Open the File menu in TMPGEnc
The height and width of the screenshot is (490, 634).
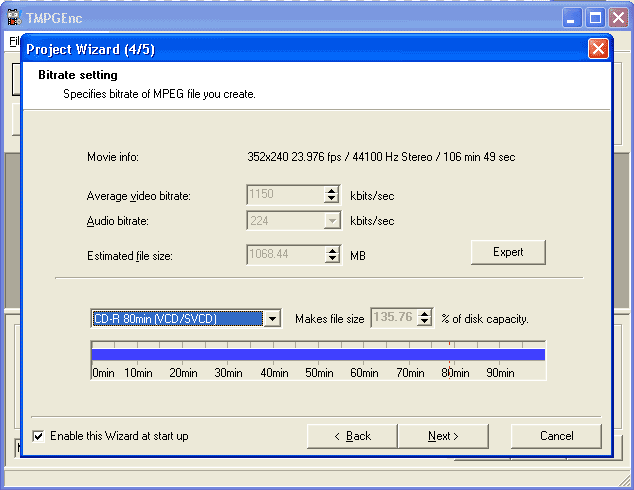[x=14, y=41]
